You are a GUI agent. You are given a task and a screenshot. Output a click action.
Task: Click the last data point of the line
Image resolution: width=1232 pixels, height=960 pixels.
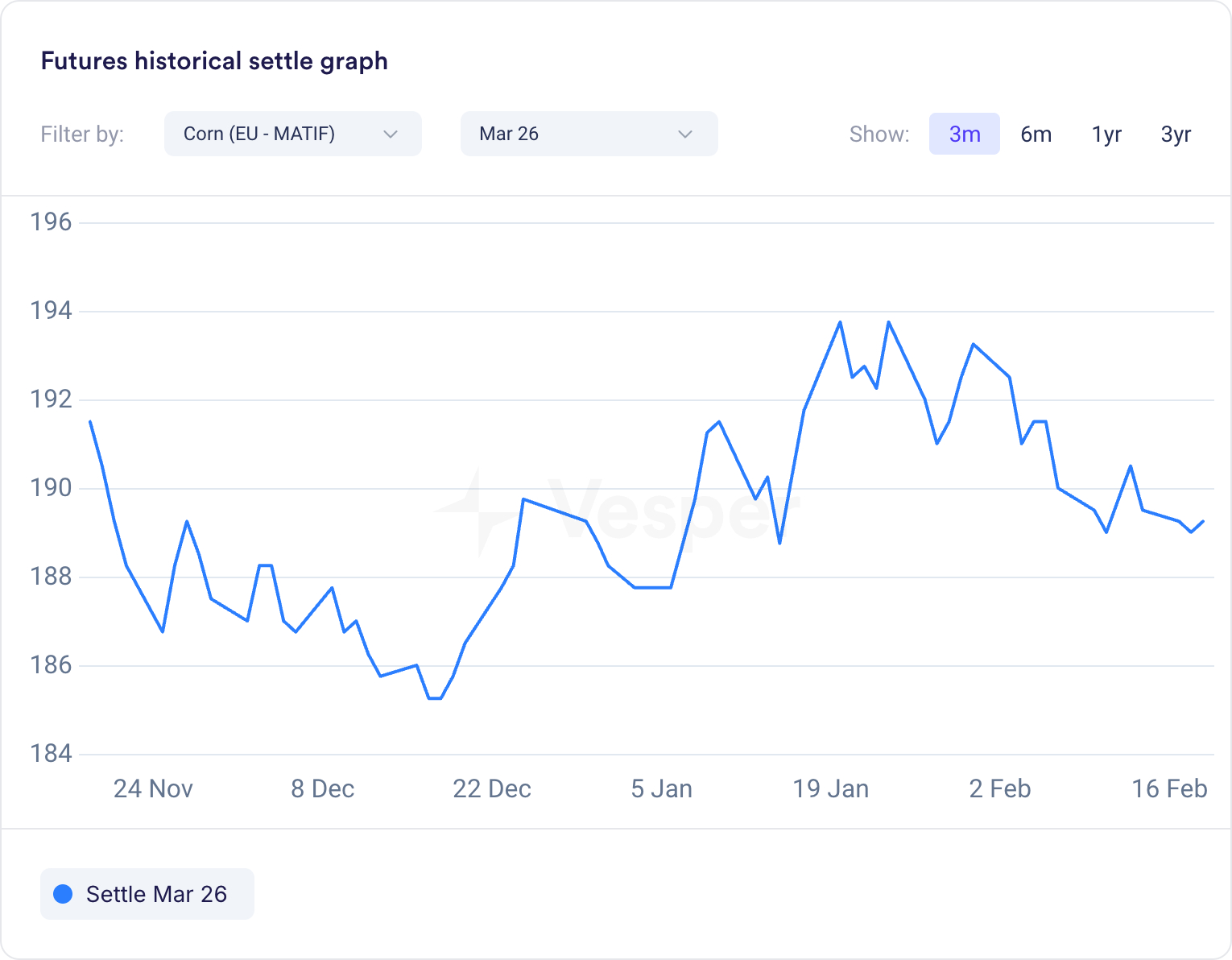click(1203, 521)
